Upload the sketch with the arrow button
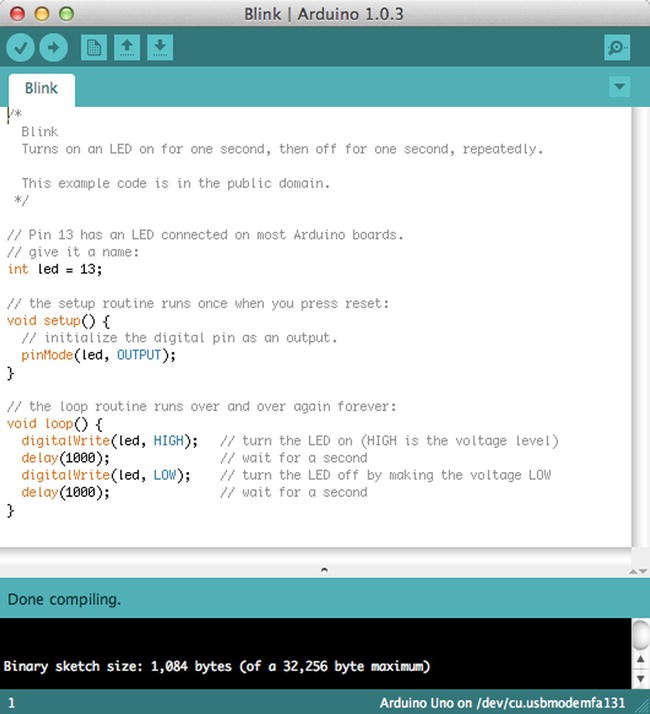This screenshot has width=650, height=714. (x=53, y=47)
